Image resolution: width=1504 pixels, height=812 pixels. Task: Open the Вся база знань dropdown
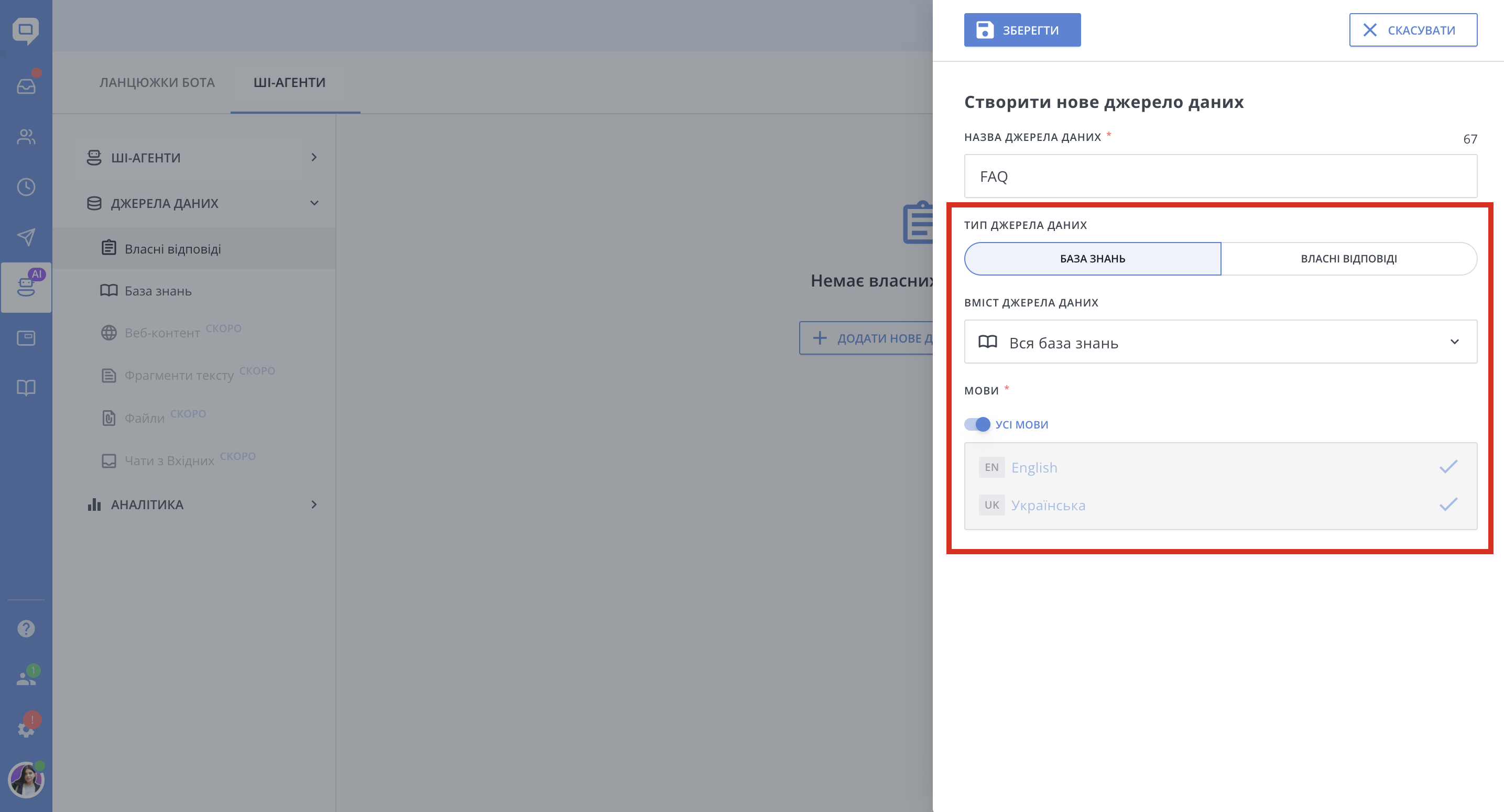coord(1220,342)
